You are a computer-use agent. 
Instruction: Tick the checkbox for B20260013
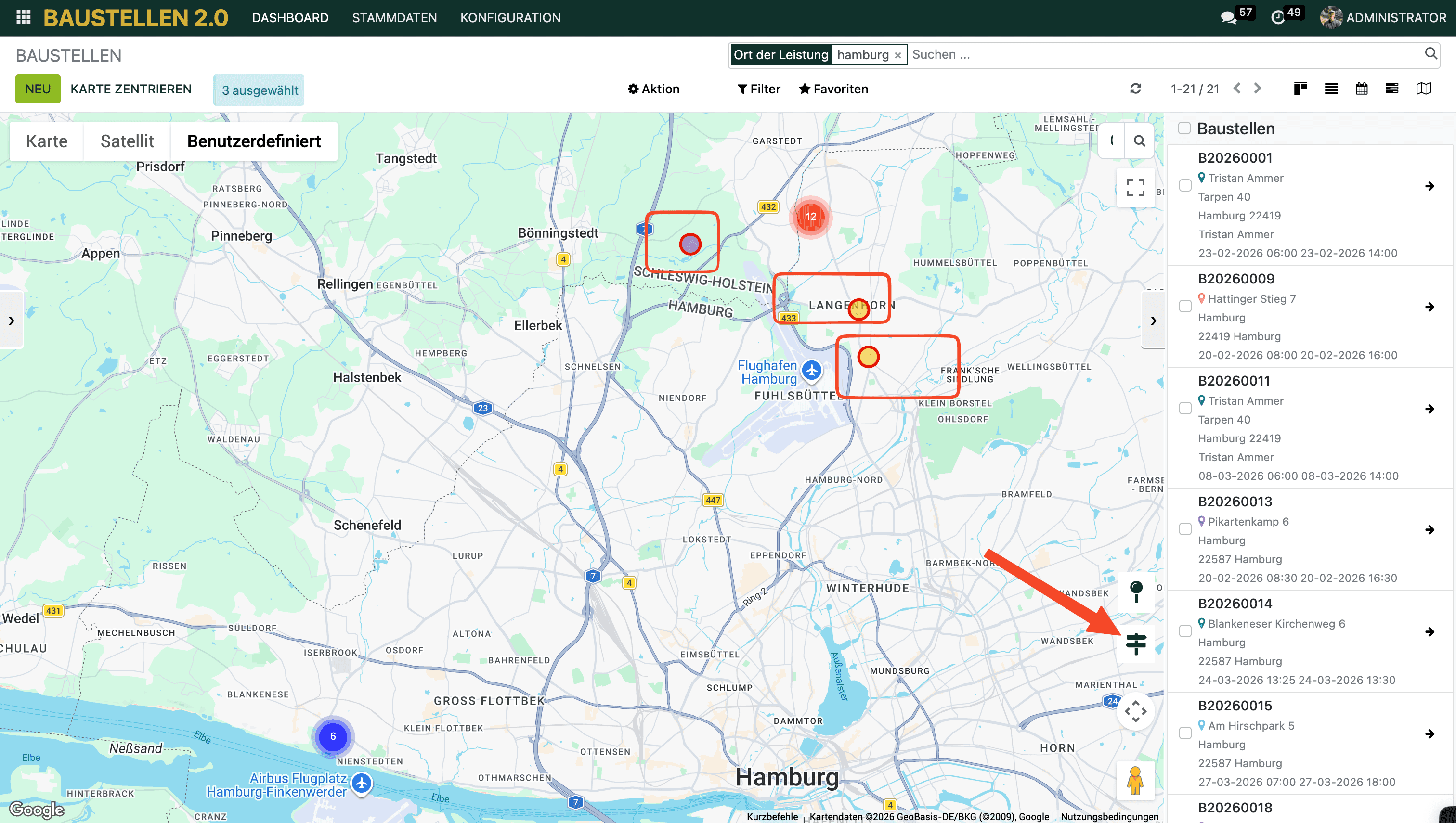(1185, 529)
